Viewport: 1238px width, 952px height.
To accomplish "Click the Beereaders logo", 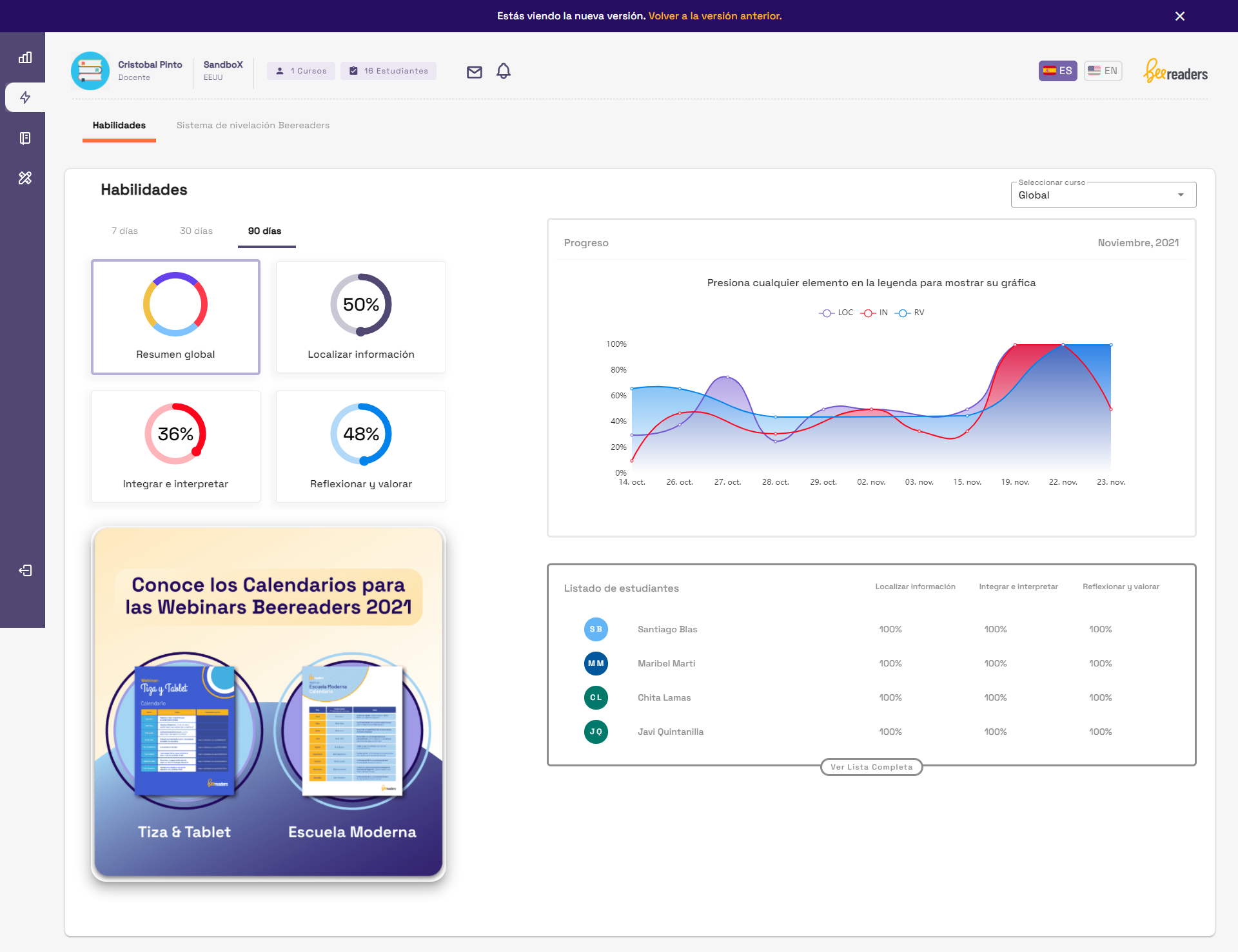I will point(1175,71).
